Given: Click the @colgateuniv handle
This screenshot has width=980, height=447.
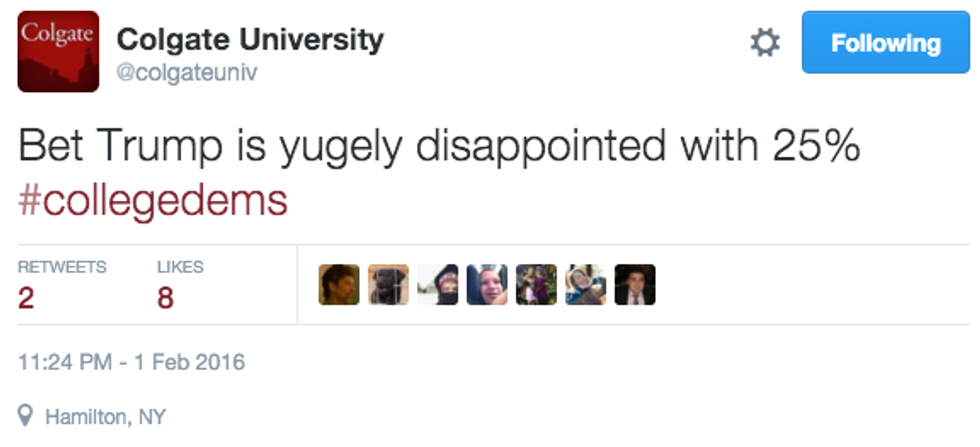Looking at the screenshot, I should pyautogui.click(x=187, y=74).
